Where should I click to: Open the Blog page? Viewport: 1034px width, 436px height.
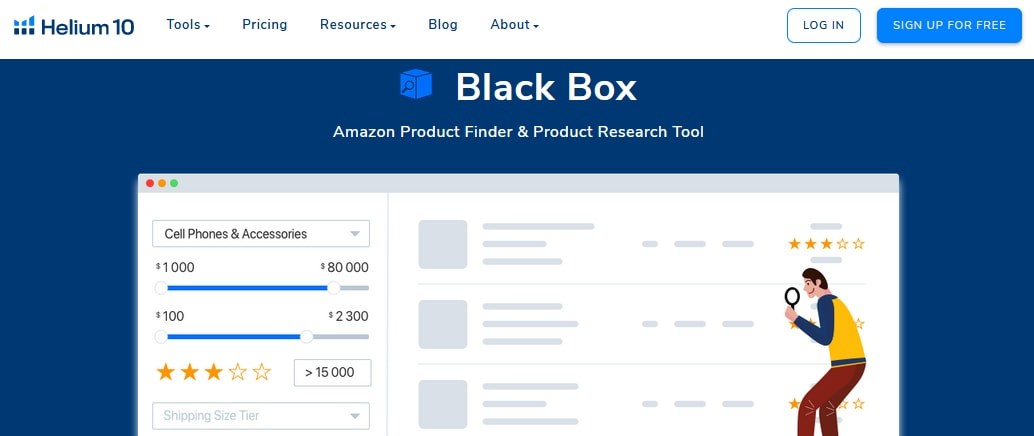tap(442, 24)
